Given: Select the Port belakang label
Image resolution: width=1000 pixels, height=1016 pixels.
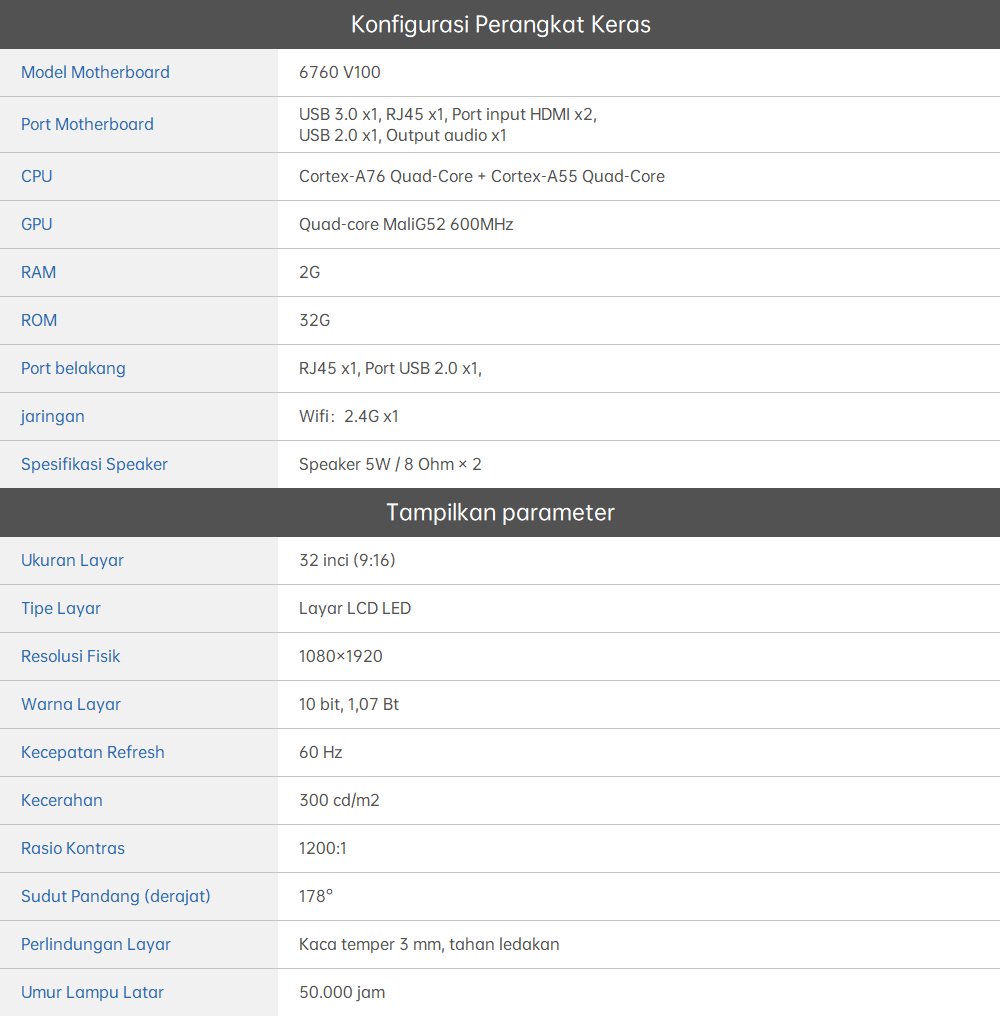Looking at the screenshot, I should (x=73, y=368).
